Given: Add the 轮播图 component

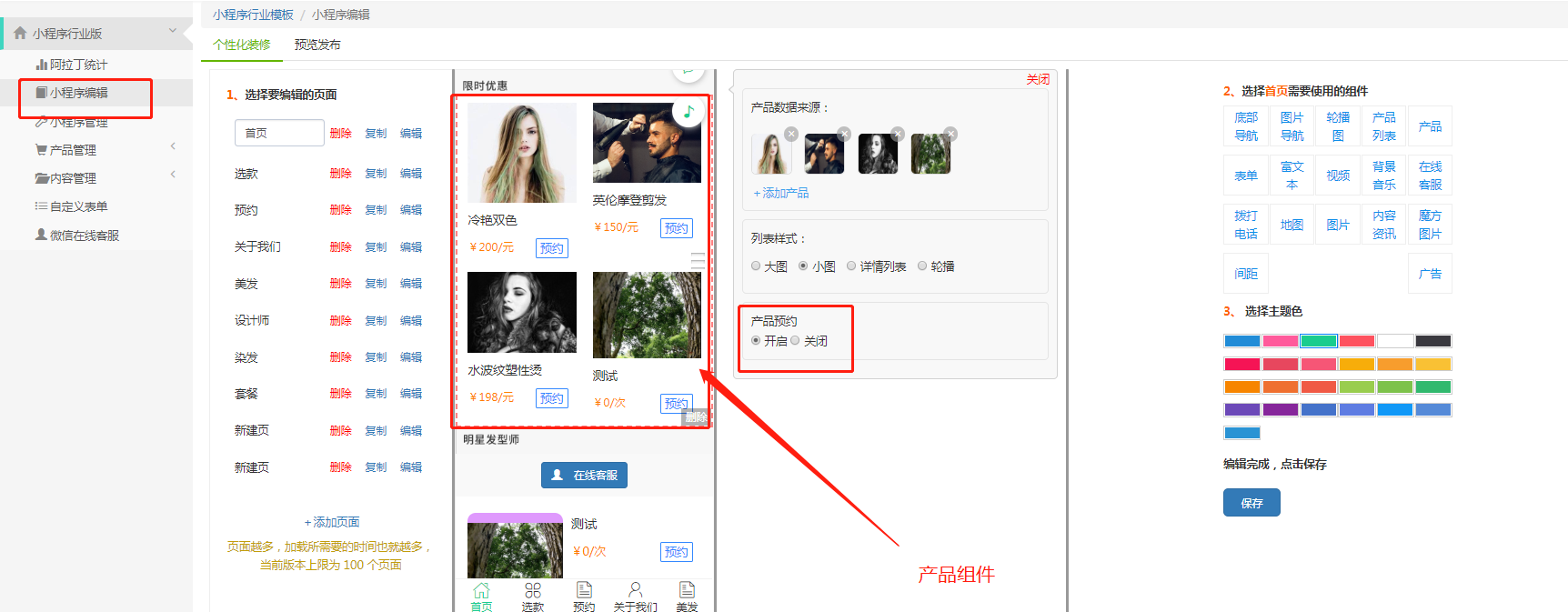Looking at the screenshot, I should point(1338,126).
